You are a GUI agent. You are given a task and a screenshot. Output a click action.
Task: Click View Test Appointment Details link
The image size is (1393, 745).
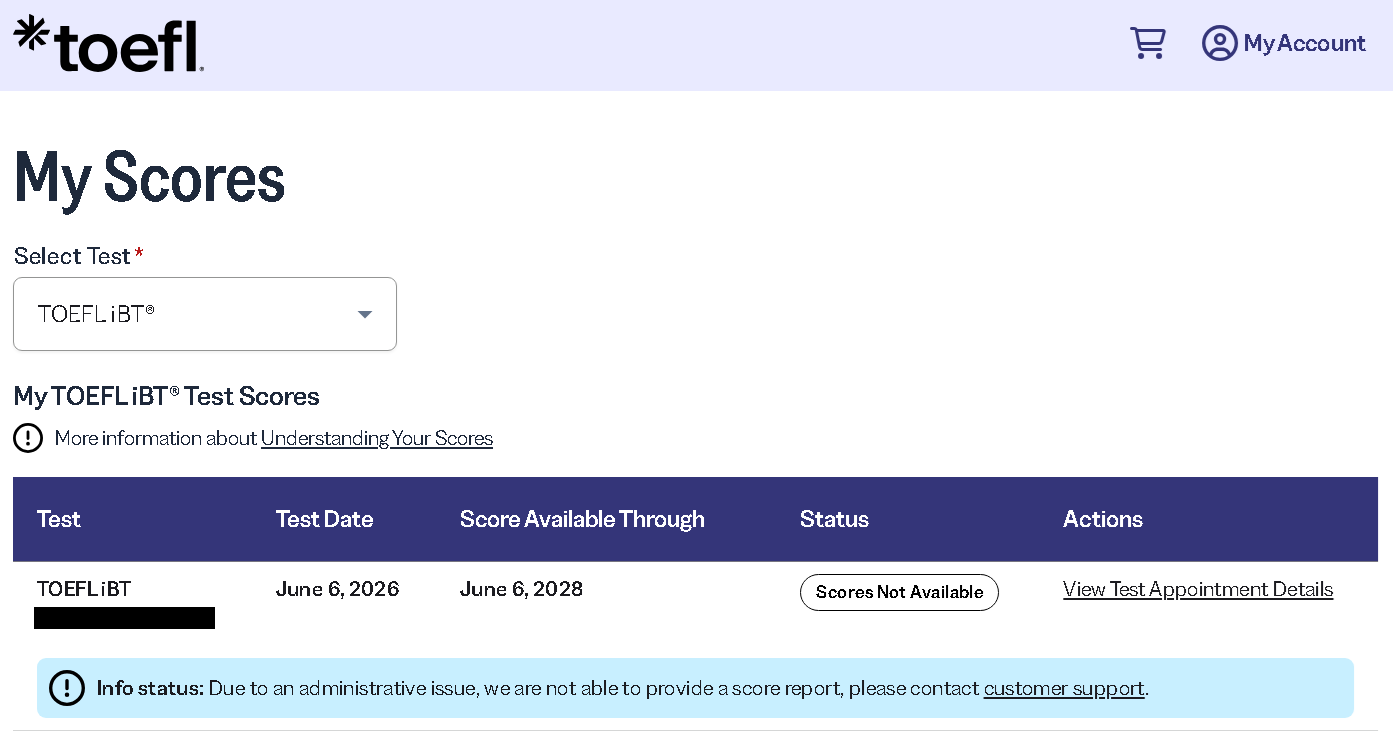[1198, 589]
